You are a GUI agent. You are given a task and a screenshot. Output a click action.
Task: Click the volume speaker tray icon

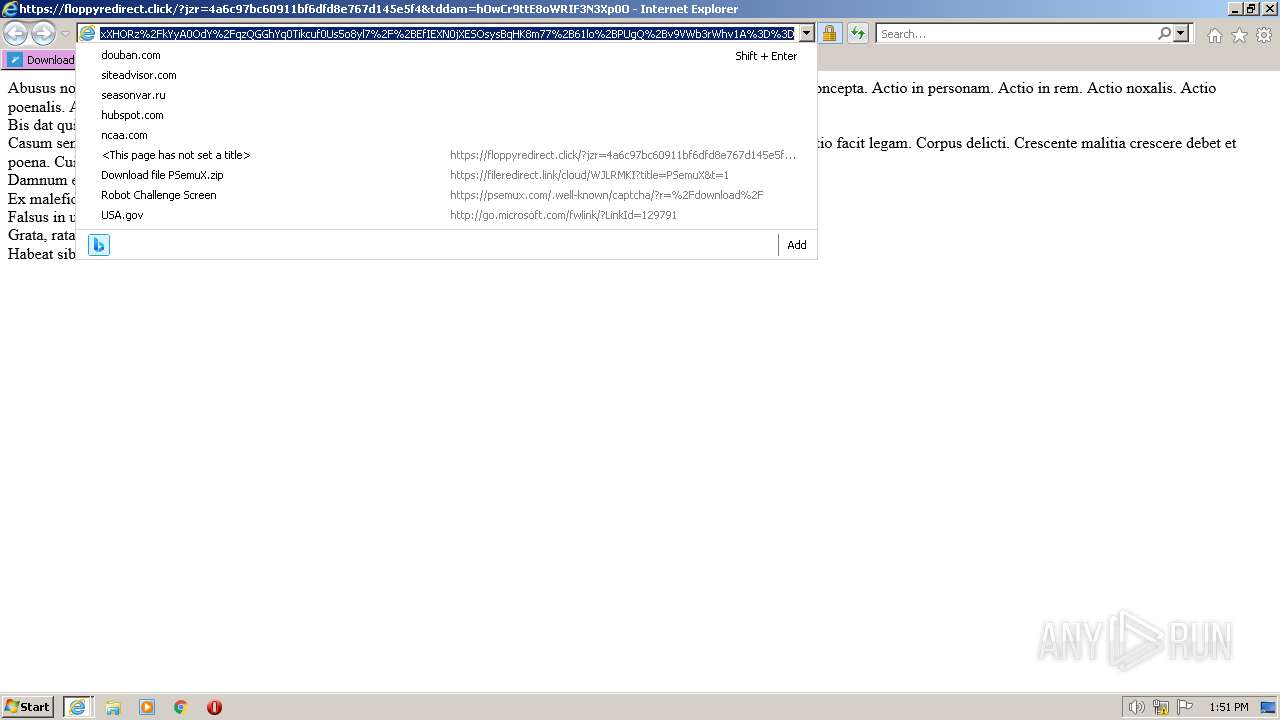click(x=1136, y=707)
